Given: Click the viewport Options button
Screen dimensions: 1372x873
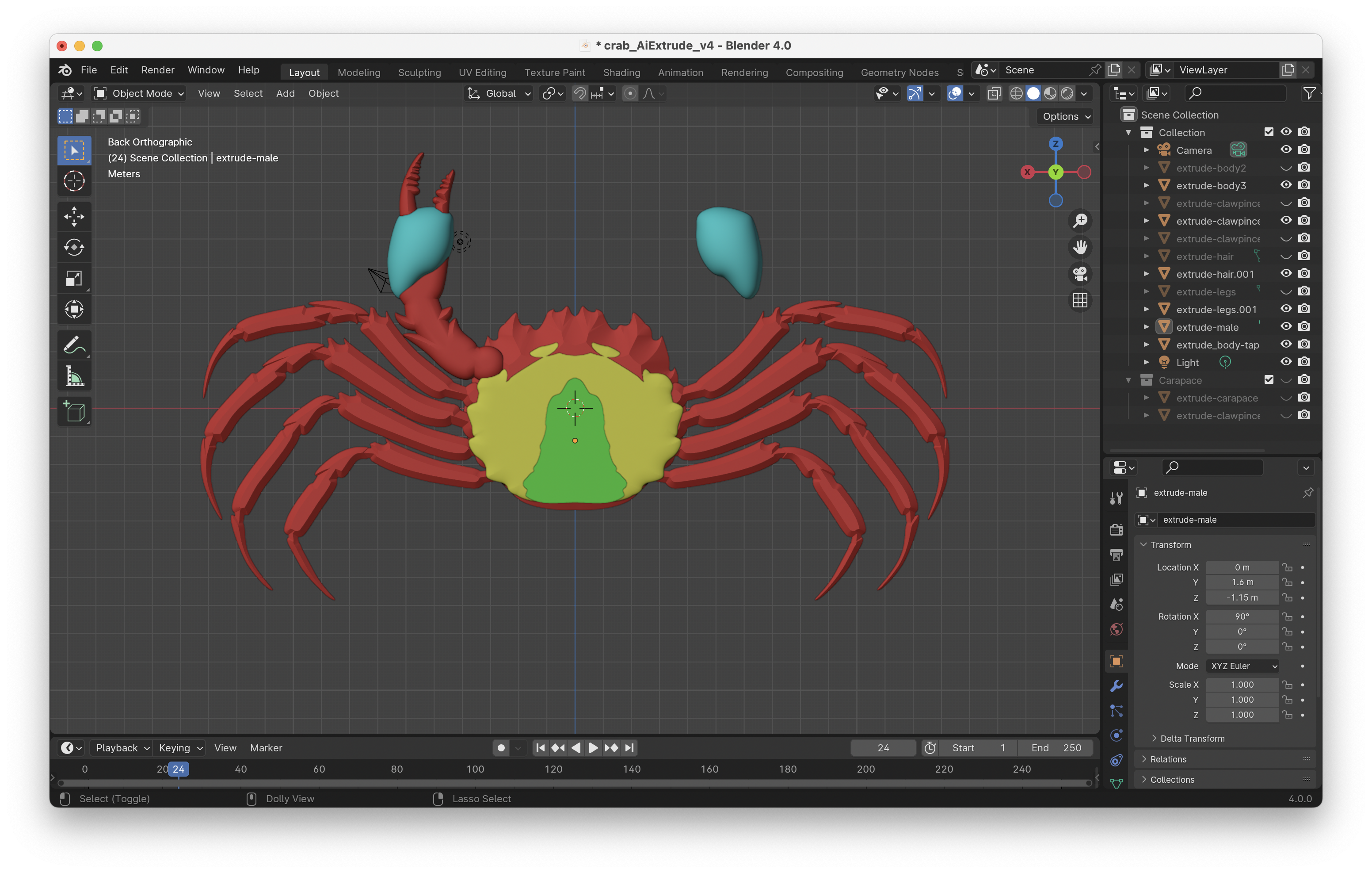Looking at the screenshot, I should coord(1065,116).
